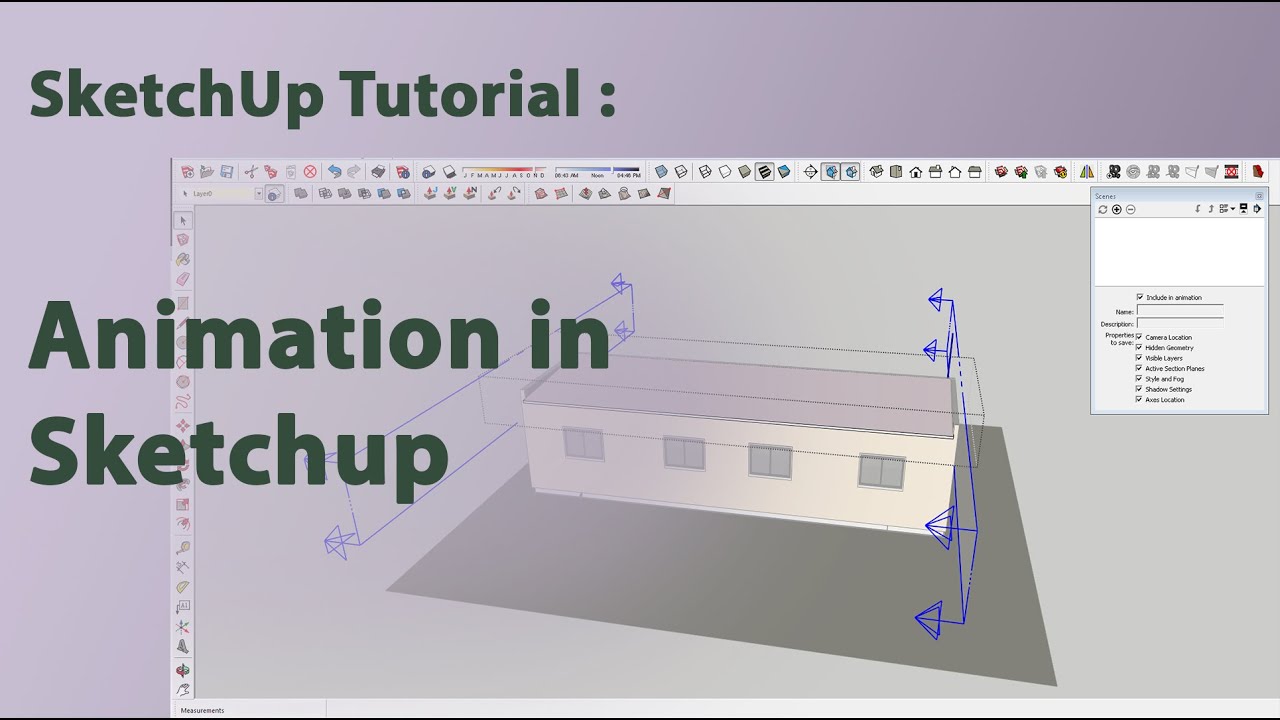This screenshot has width=1280, height=720.
Task: Select the Orbit tool in left toolbar
Action: (x=183, y=670)
